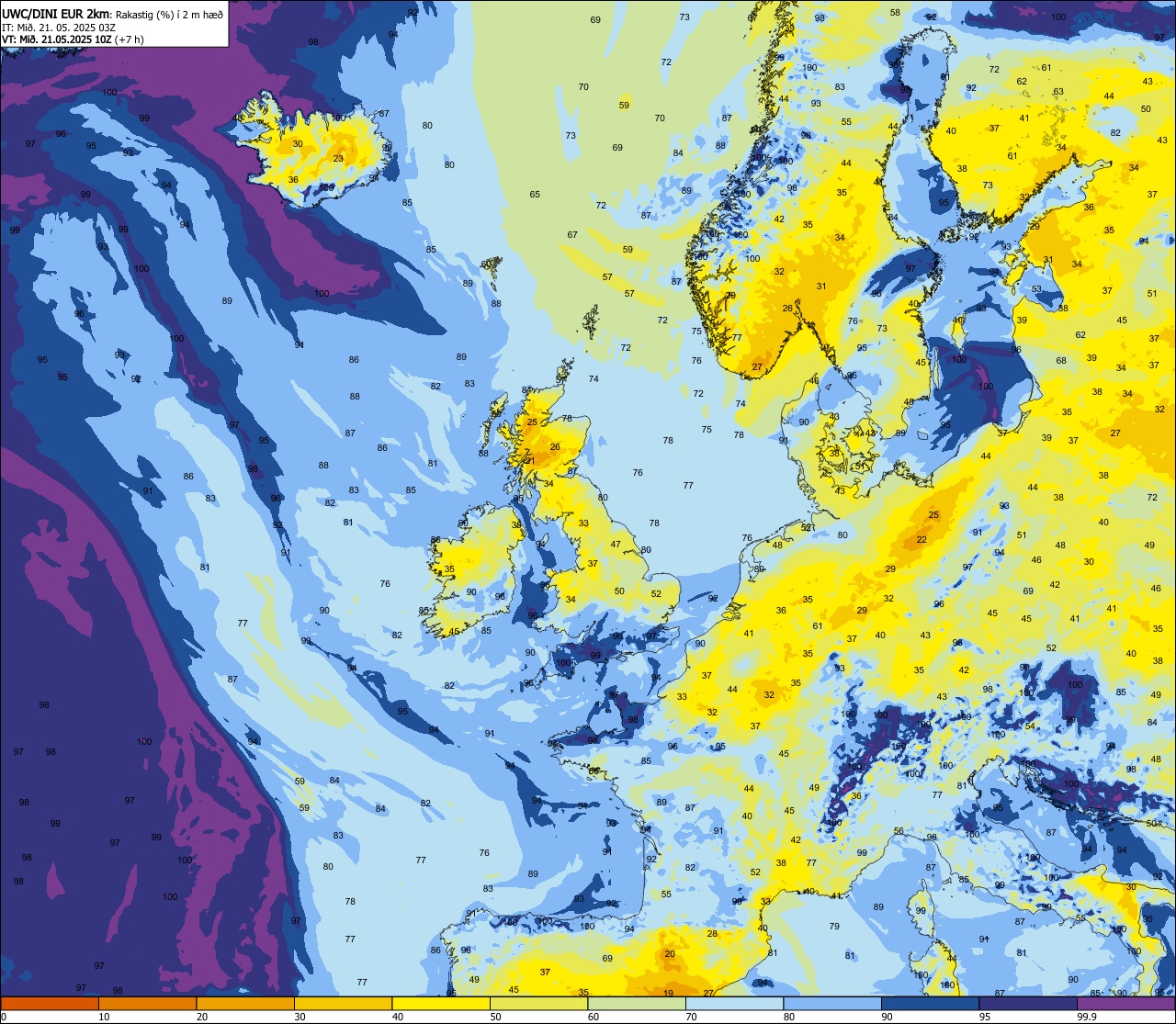Choose the light blue 70–80 legend swatch

click(734, 1003)
